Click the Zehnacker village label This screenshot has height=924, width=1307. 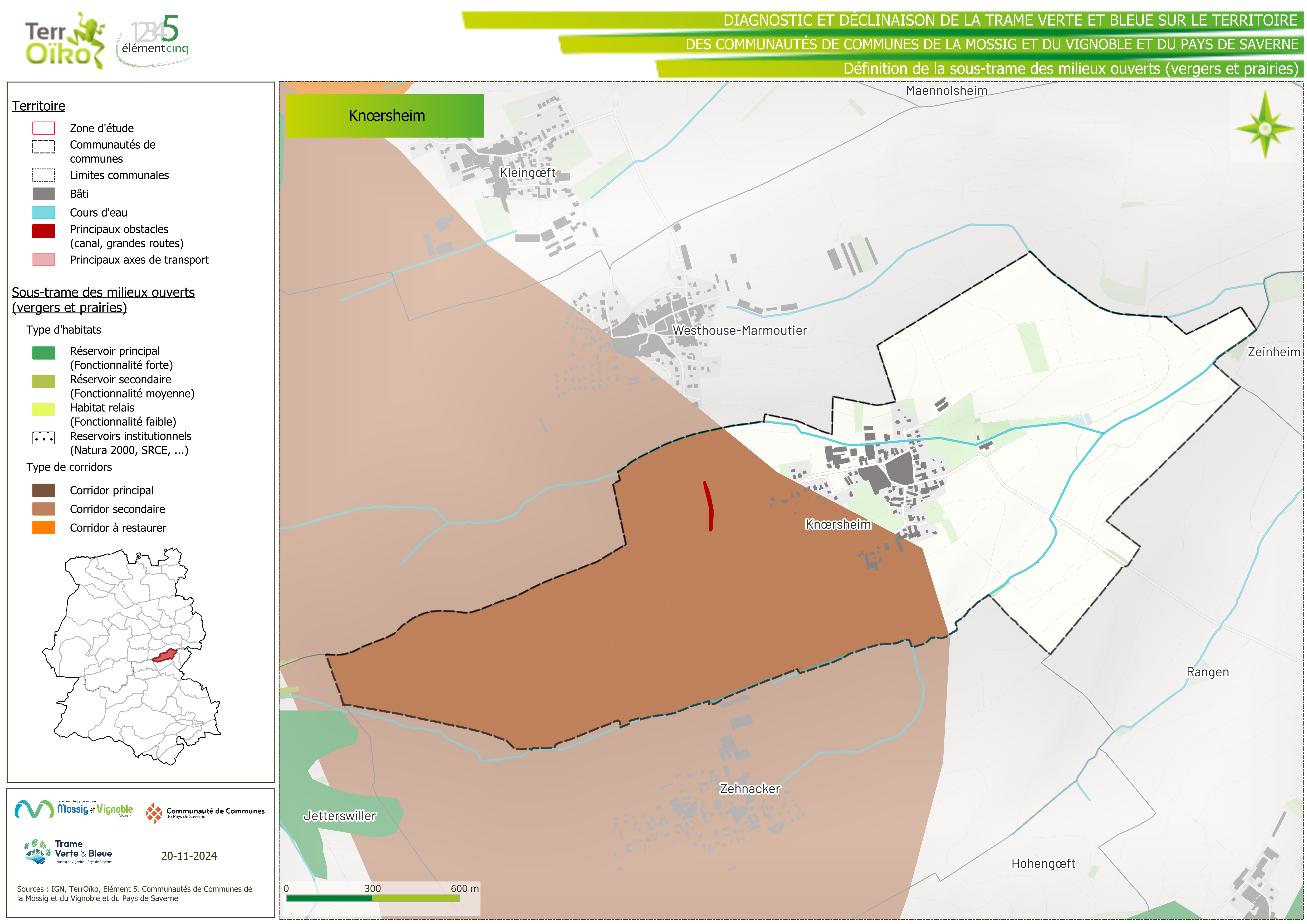coord(750,789)
